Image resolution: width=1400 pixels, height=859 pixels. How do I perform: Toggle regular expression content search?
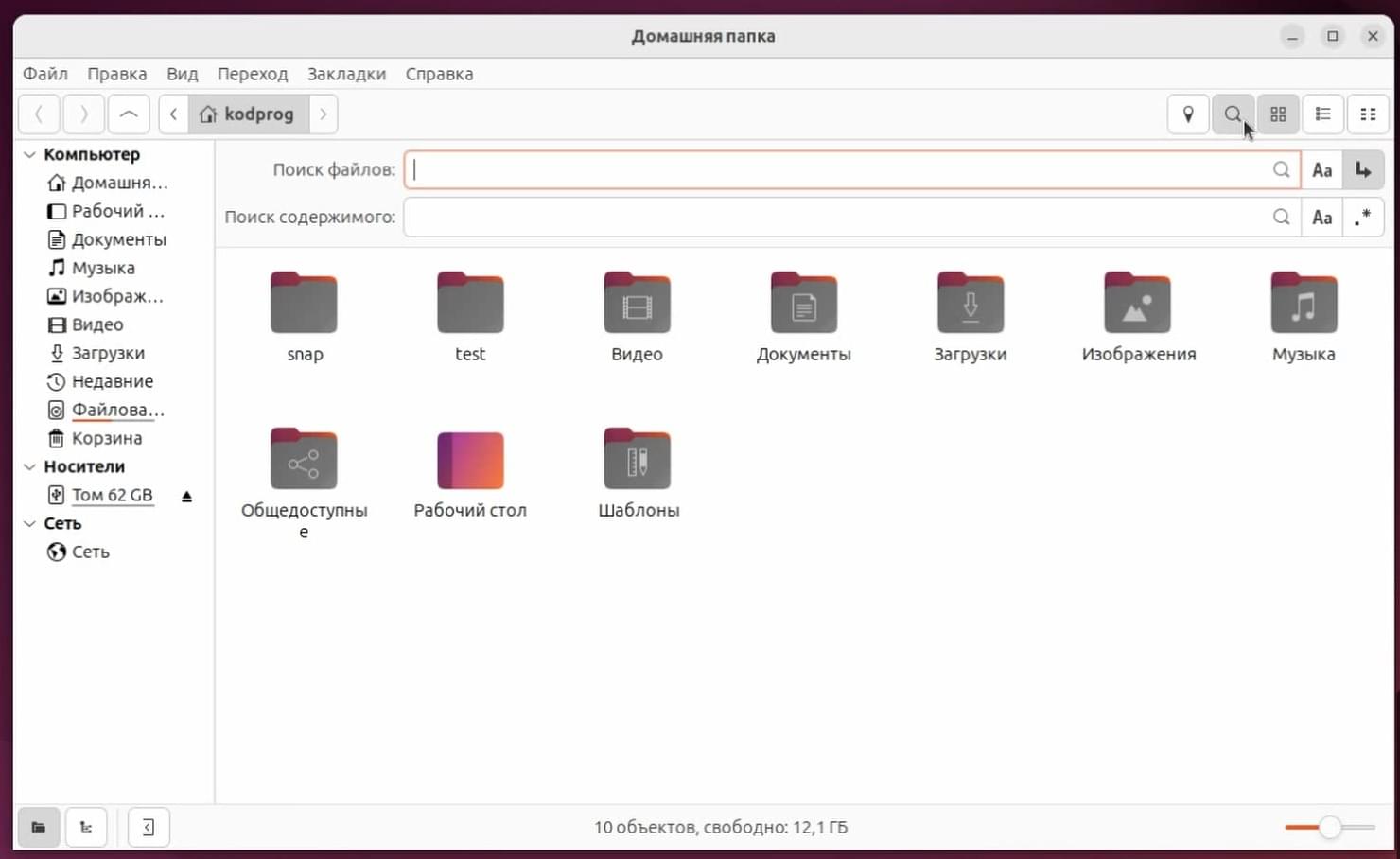(x=1363, y=218)
